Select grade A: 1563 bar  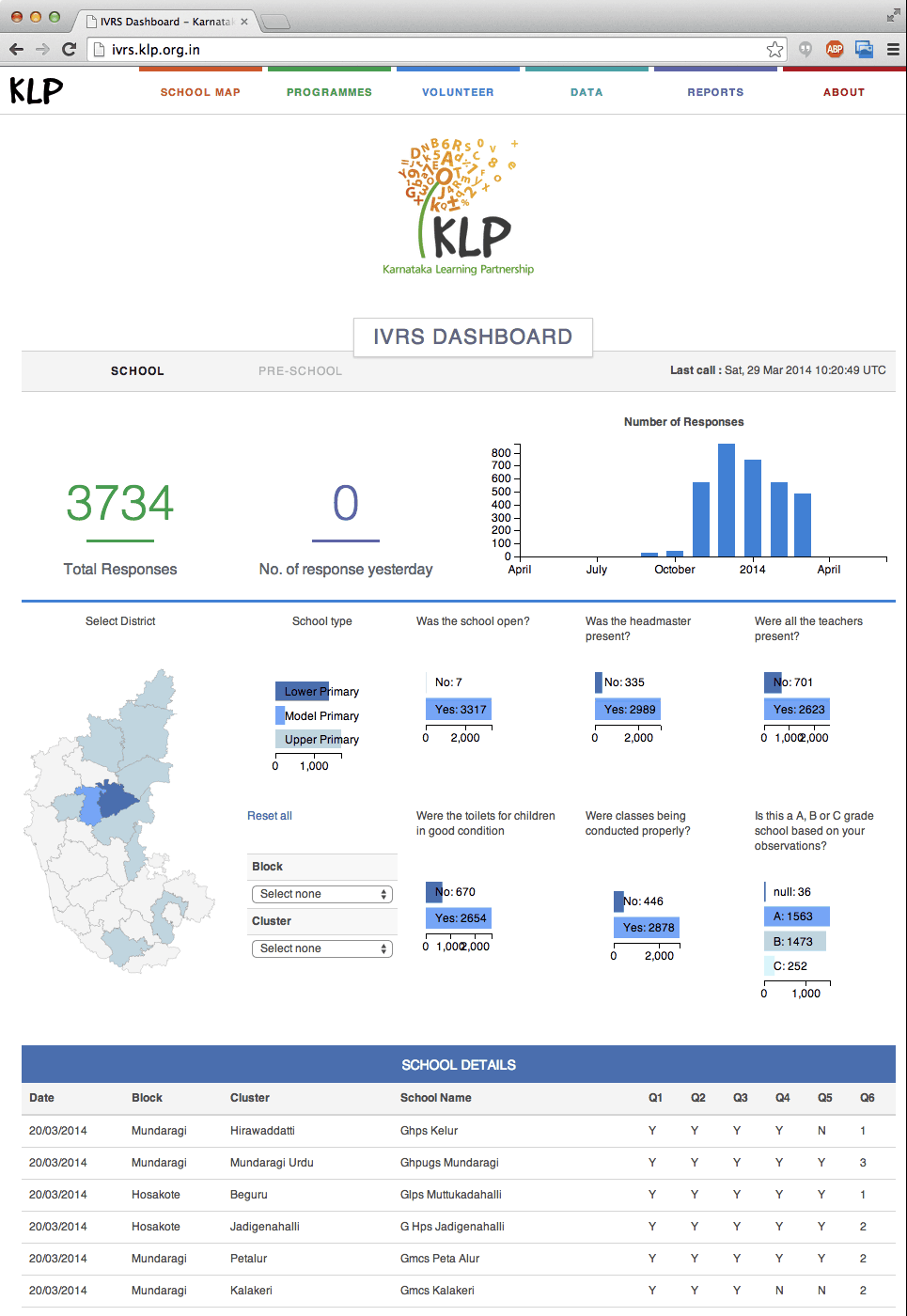tap(797, 916)
